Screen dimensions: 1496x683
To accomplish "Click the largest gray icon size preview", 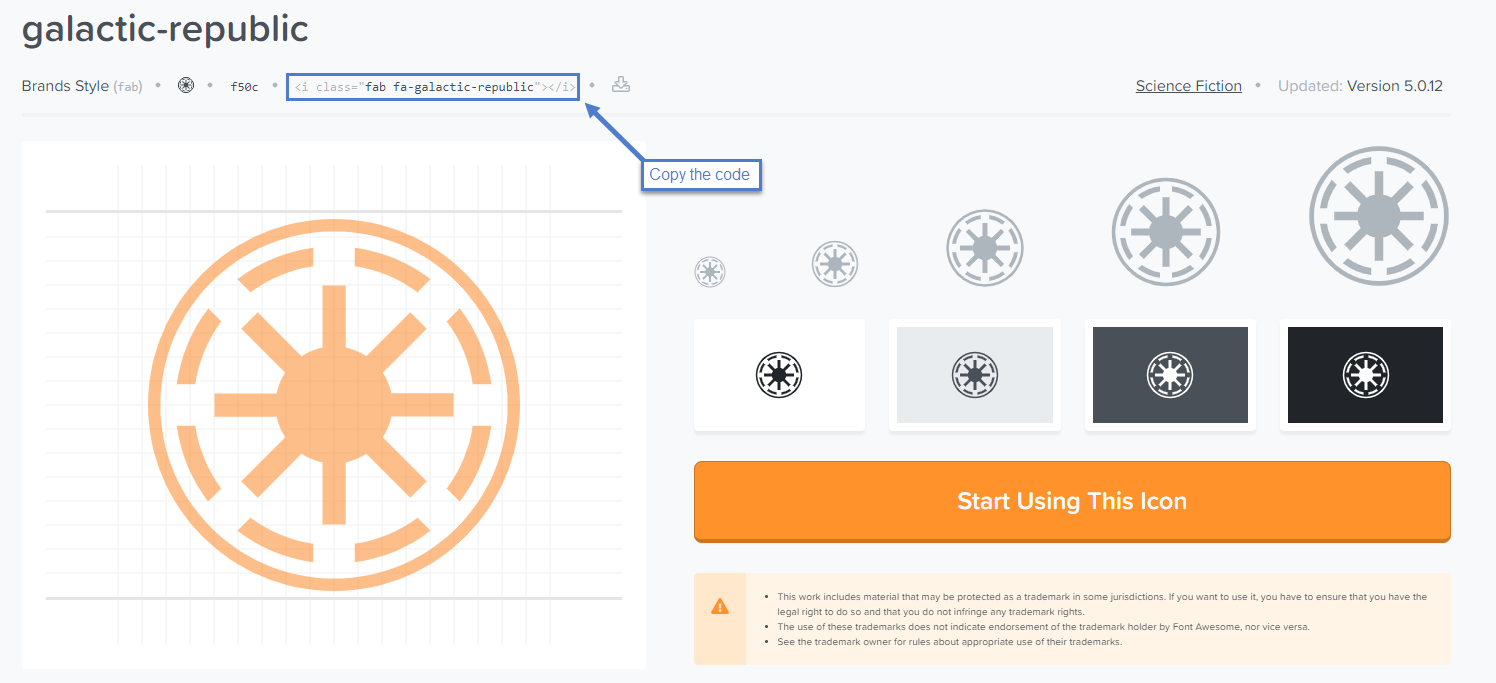I will pos(1379,216).
